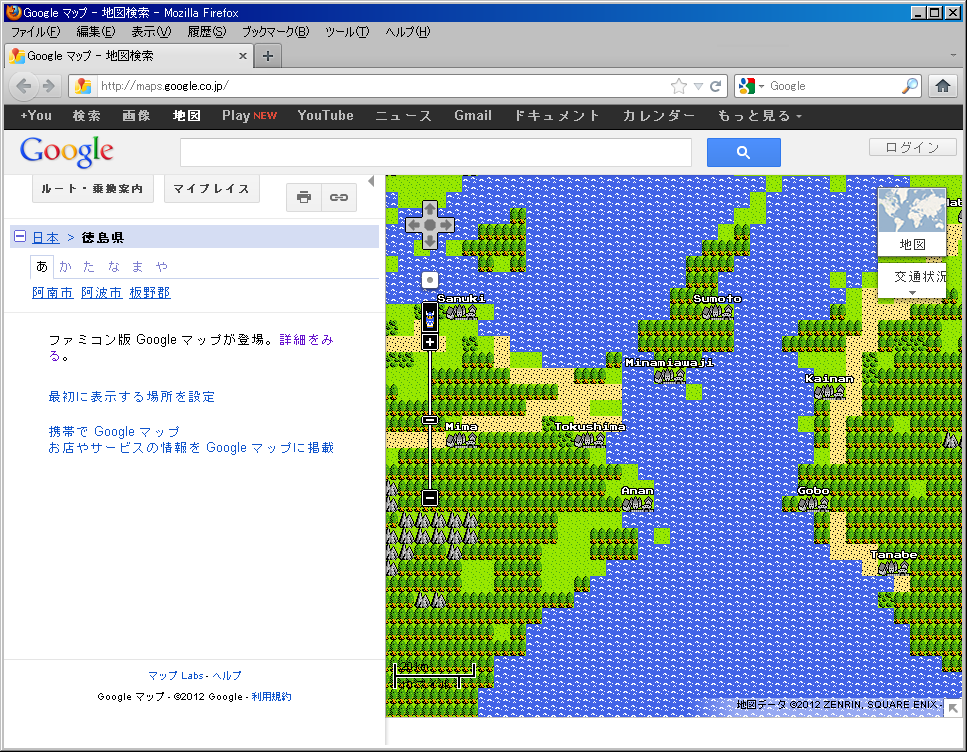967x752 pixels.
Task: Open the 履歴 menu
Action: (207, 31)
